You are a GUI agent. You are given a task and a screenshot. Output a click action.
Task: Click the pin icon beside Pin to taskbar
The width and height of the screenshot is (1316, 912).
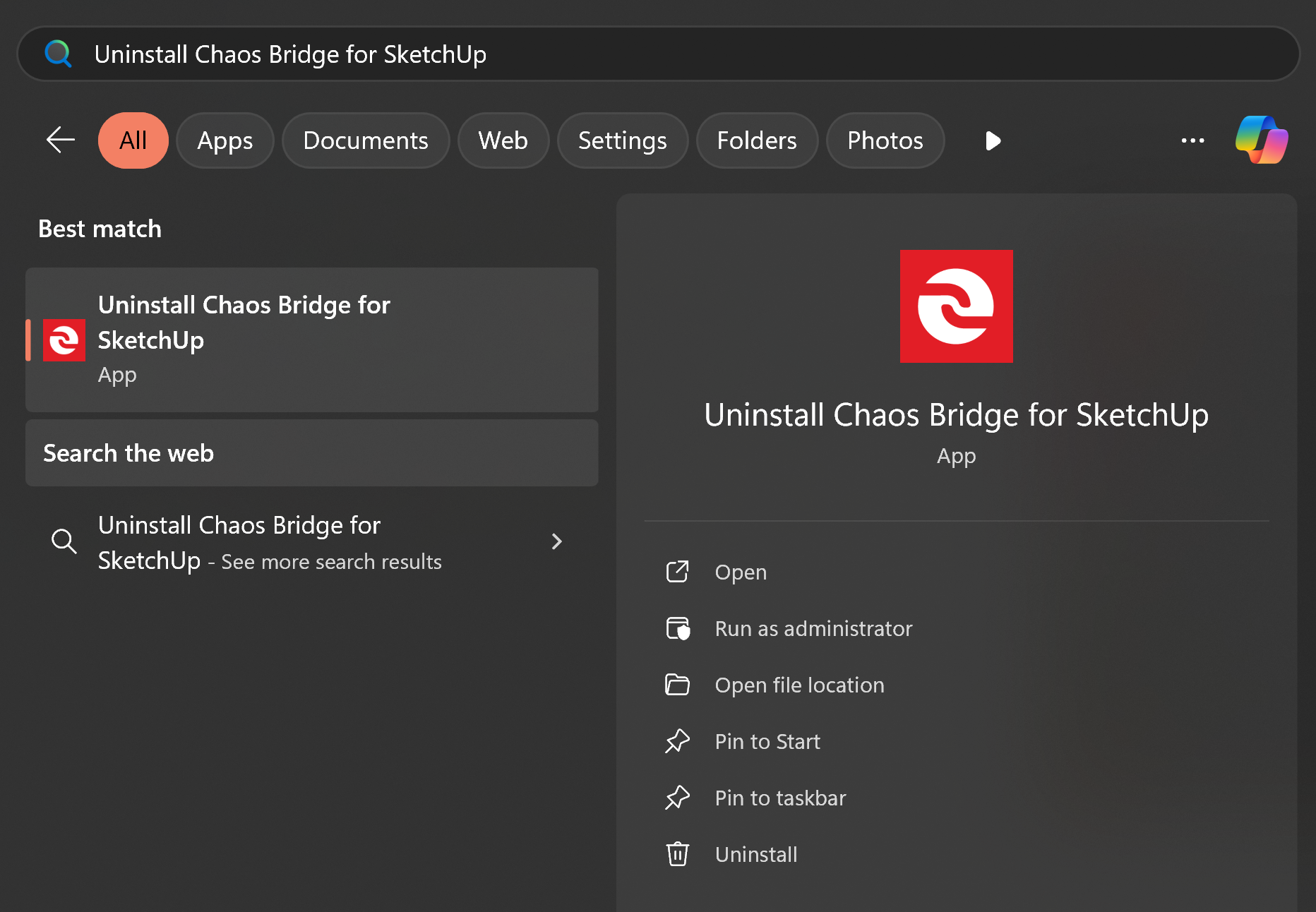[678, 798]
